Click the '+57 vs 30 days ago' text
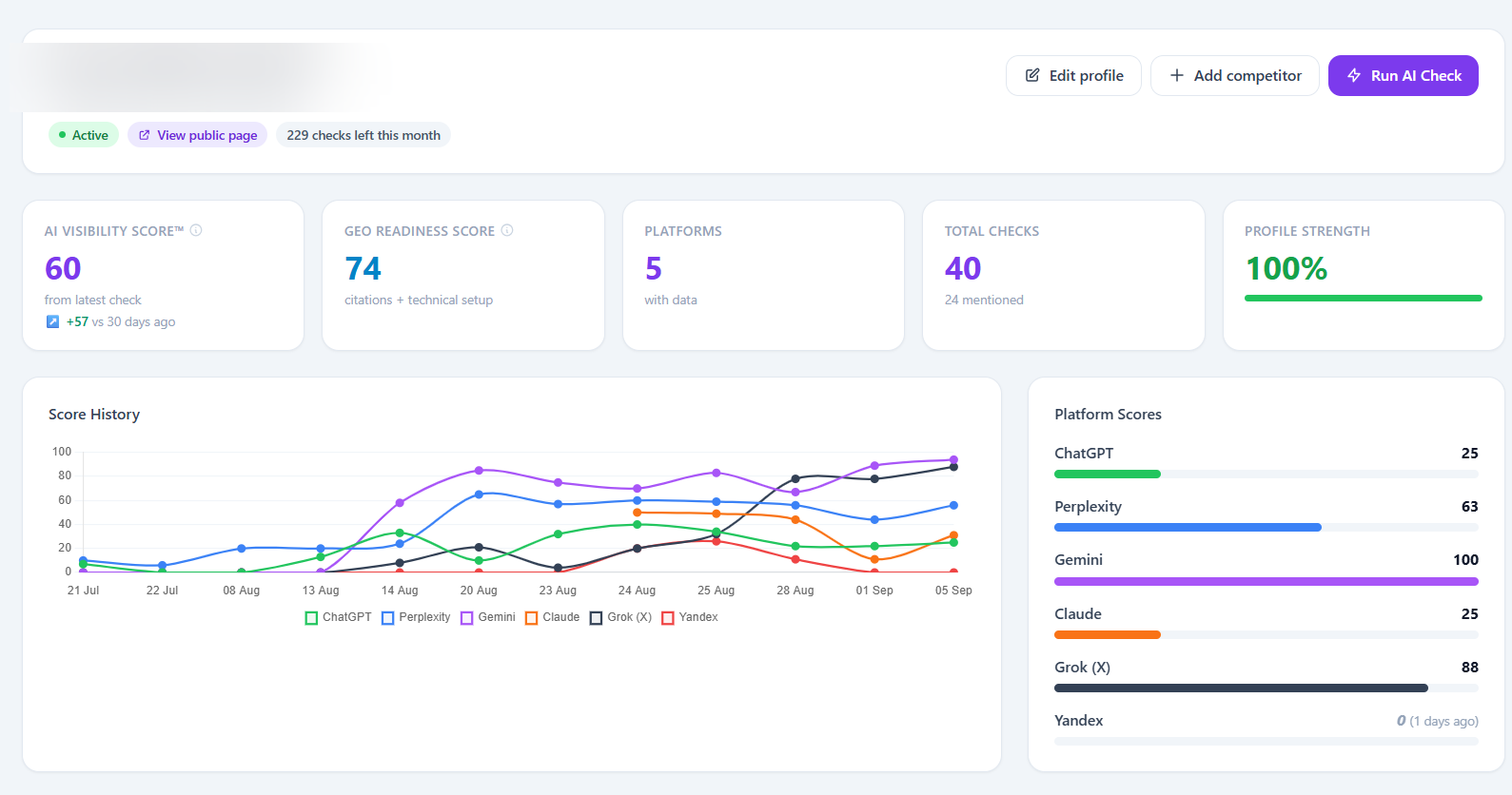The image size is (1512, 795). (x=121, y=321)
